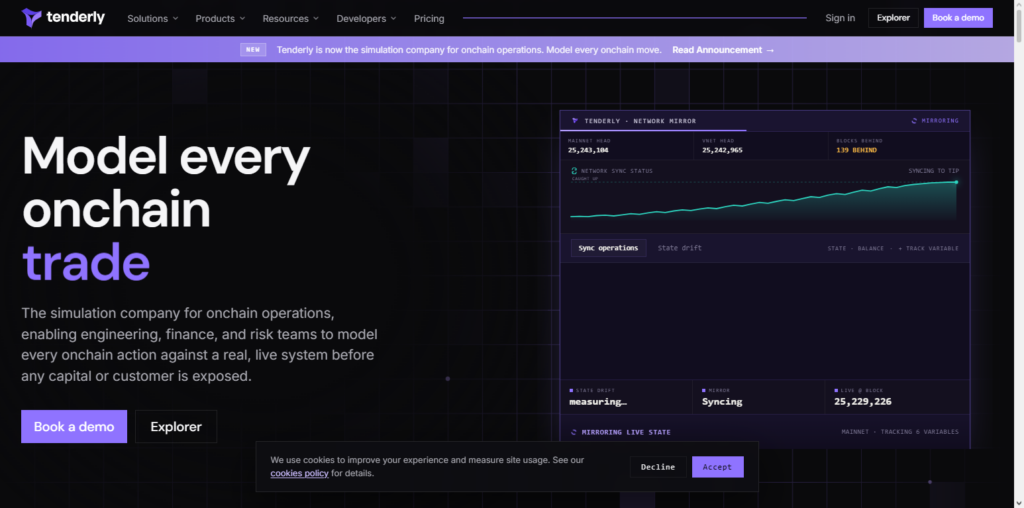
Task: Decline cookies in the consent banner
Action: [658, 467]
